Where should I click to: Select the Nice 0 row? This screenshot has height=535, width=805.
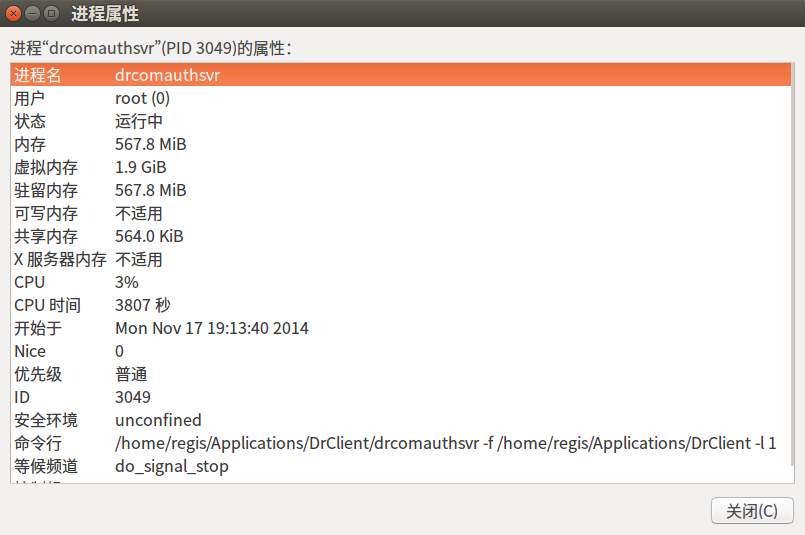tap(401, 351)
